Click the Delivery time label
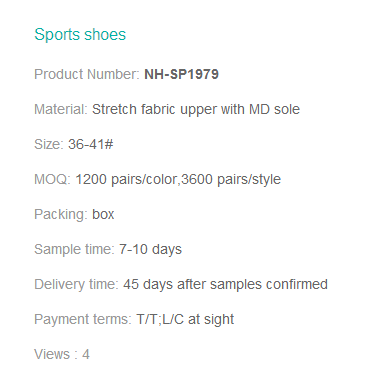Viewport: 366px width, 375px height. [x=76, y=284]
